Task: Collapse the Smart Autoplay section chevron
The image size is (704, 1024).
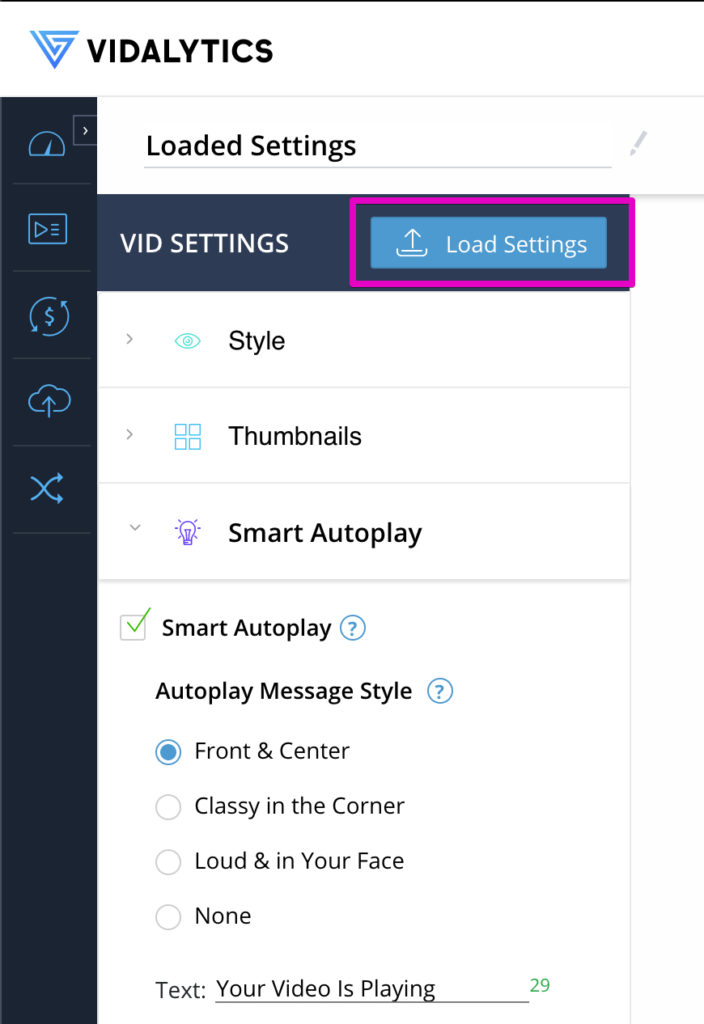Action: pyautogui.click(x=135, y=527)
